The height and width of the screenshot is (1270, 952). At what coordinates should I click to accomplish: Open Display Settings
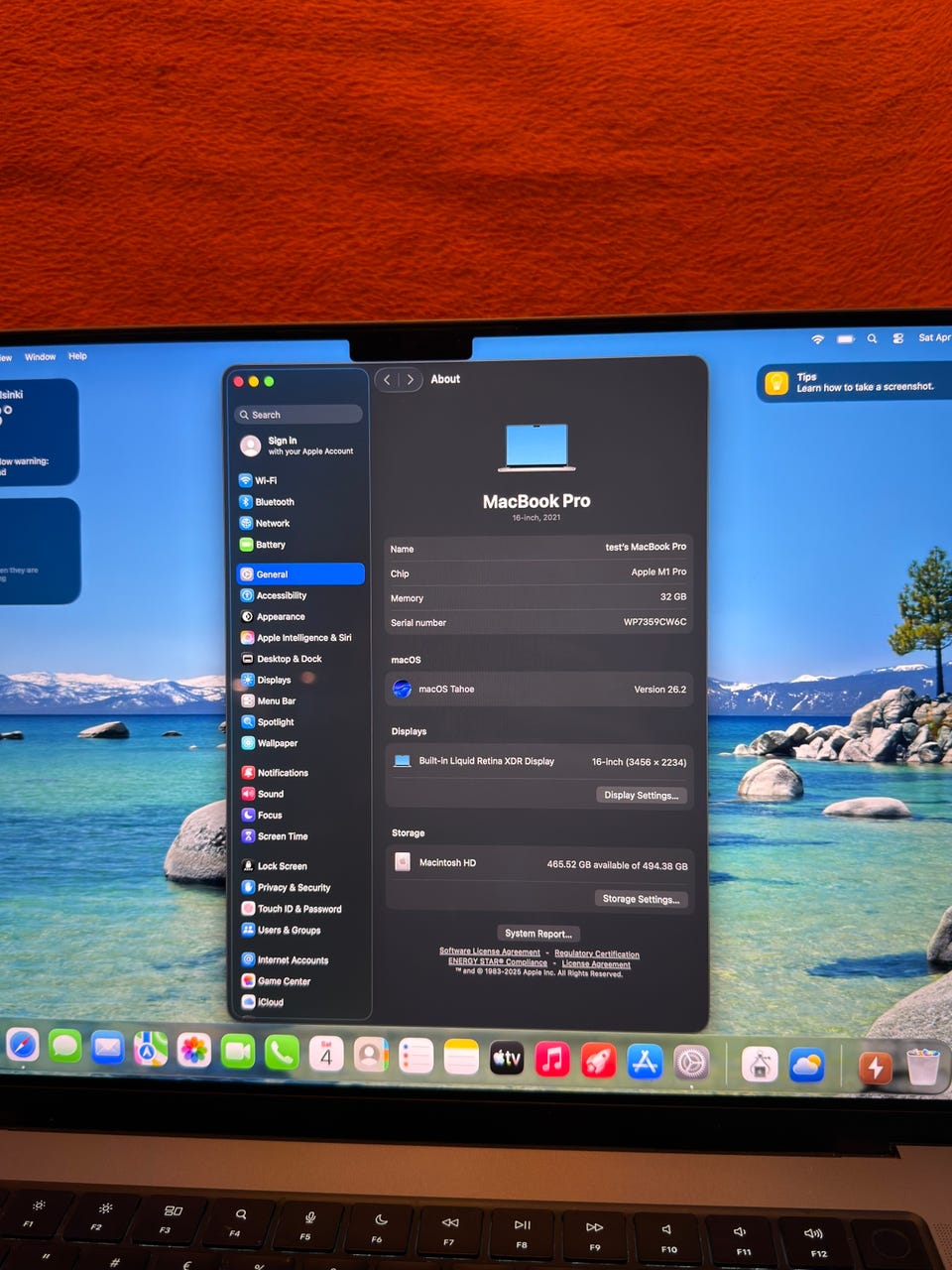click(x=641, y=795)
